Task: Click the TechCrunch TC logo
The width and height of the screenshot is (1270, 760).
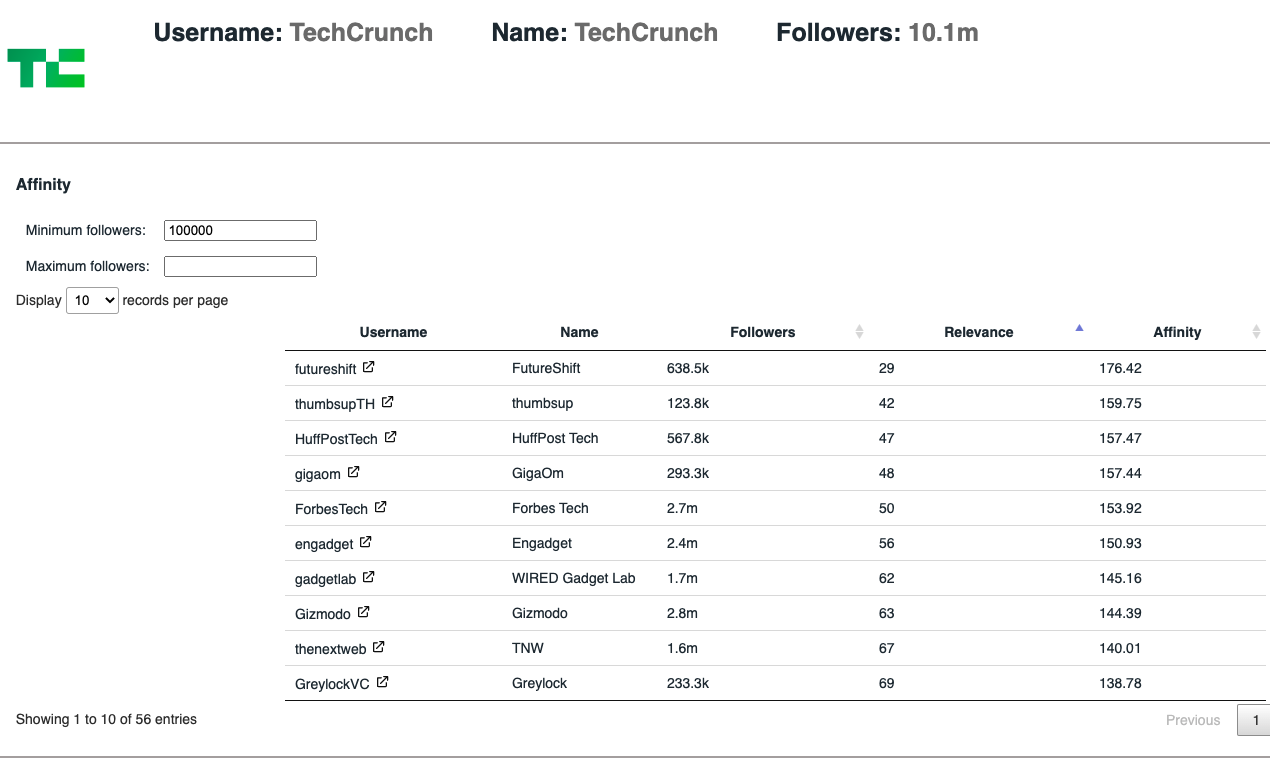Action: coord(46,68)
